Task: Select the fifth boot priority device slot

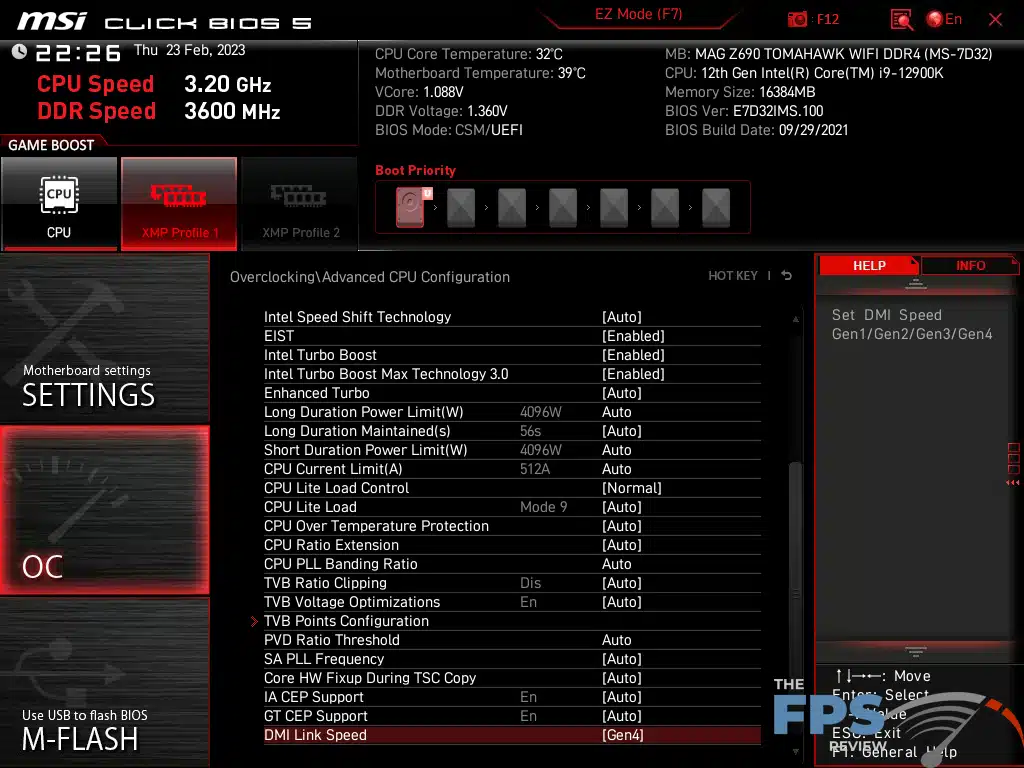Action: pyautogui.click(x=614, y=207)
